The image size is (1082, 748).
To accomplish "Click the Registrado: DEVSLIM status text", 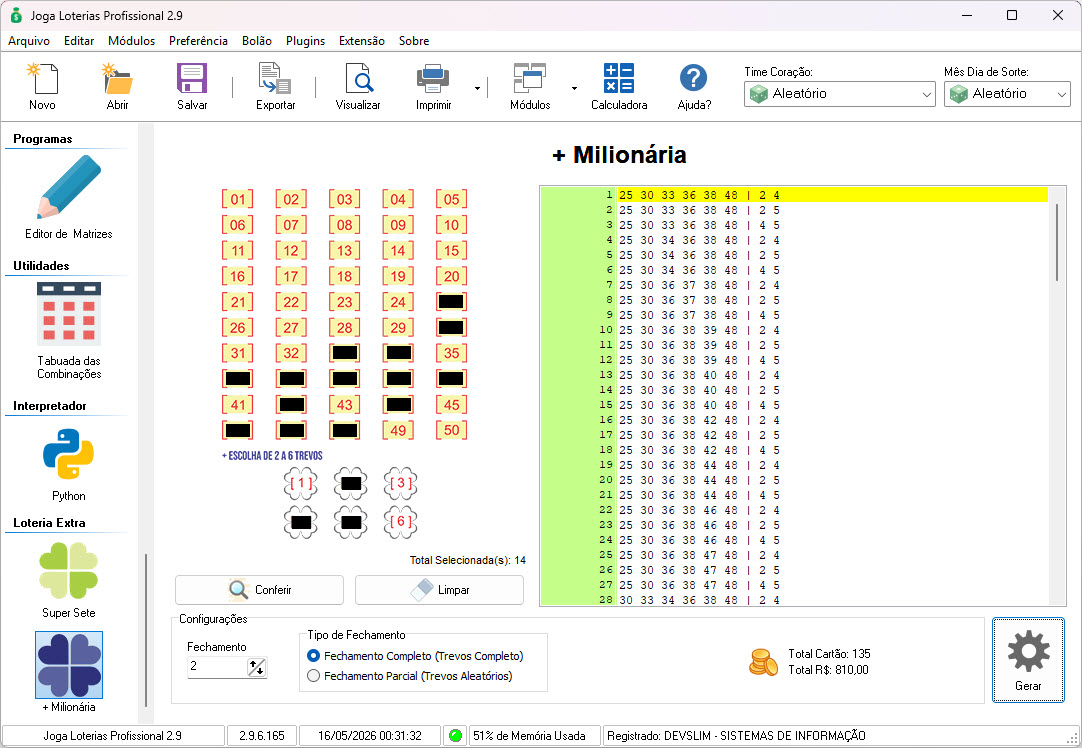I will 736,736.
